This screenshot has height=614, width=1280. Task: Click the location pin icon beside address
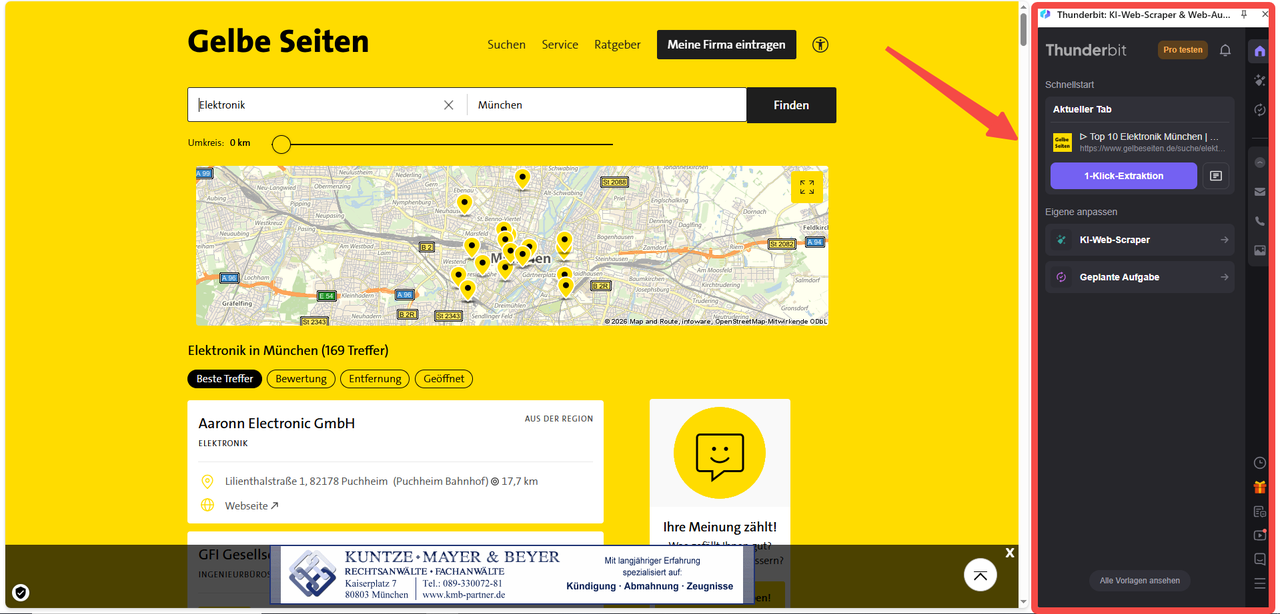pyautogui.click(x=208, y=481)
